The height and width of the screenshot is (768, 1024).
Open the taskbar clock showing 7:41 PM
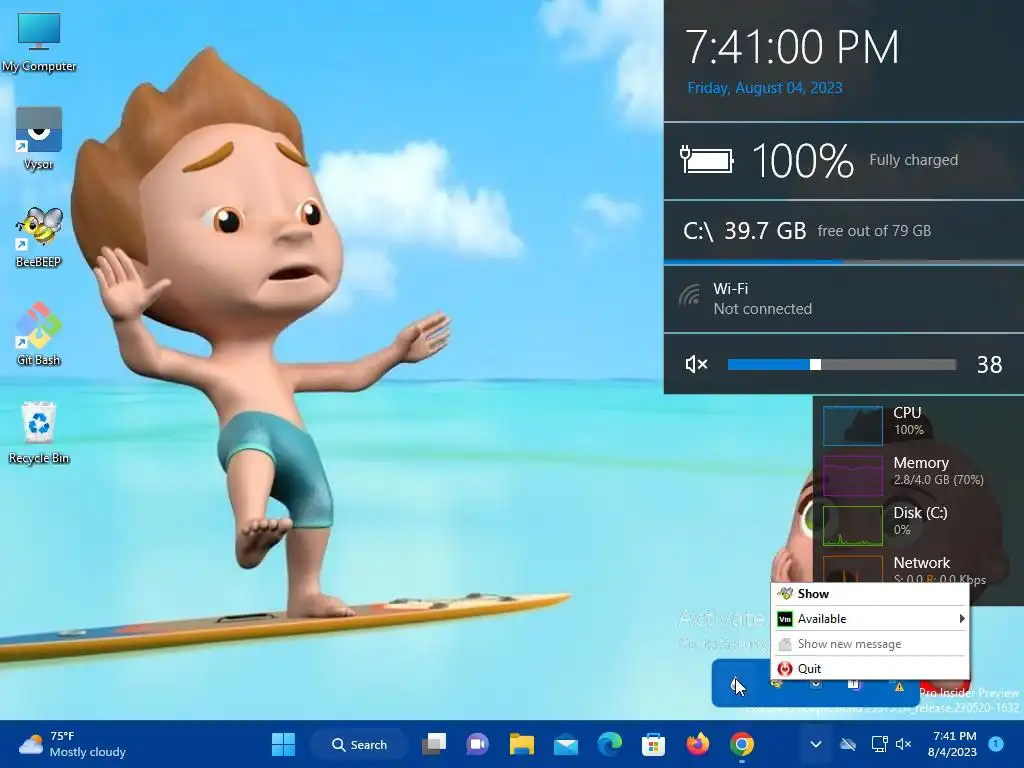[x=952, y=744]
